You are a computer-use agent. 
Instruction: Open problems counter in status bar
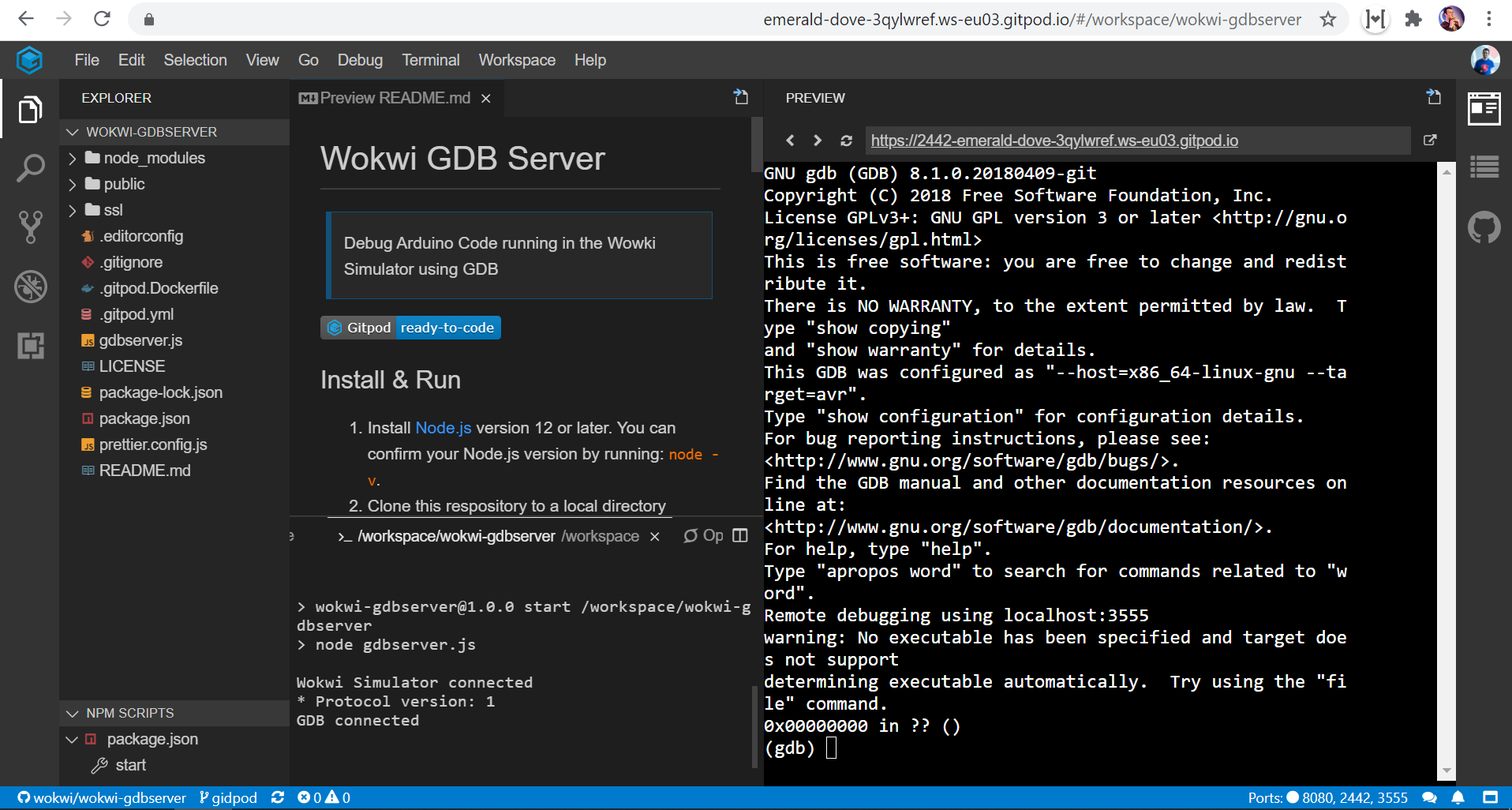pyautogui.click(x=324, y=797)
